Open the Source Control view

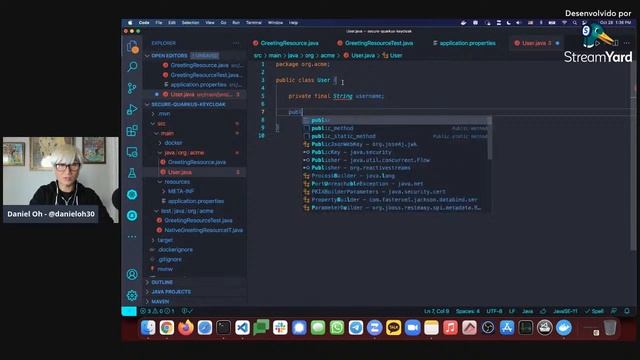pos(132,88)
